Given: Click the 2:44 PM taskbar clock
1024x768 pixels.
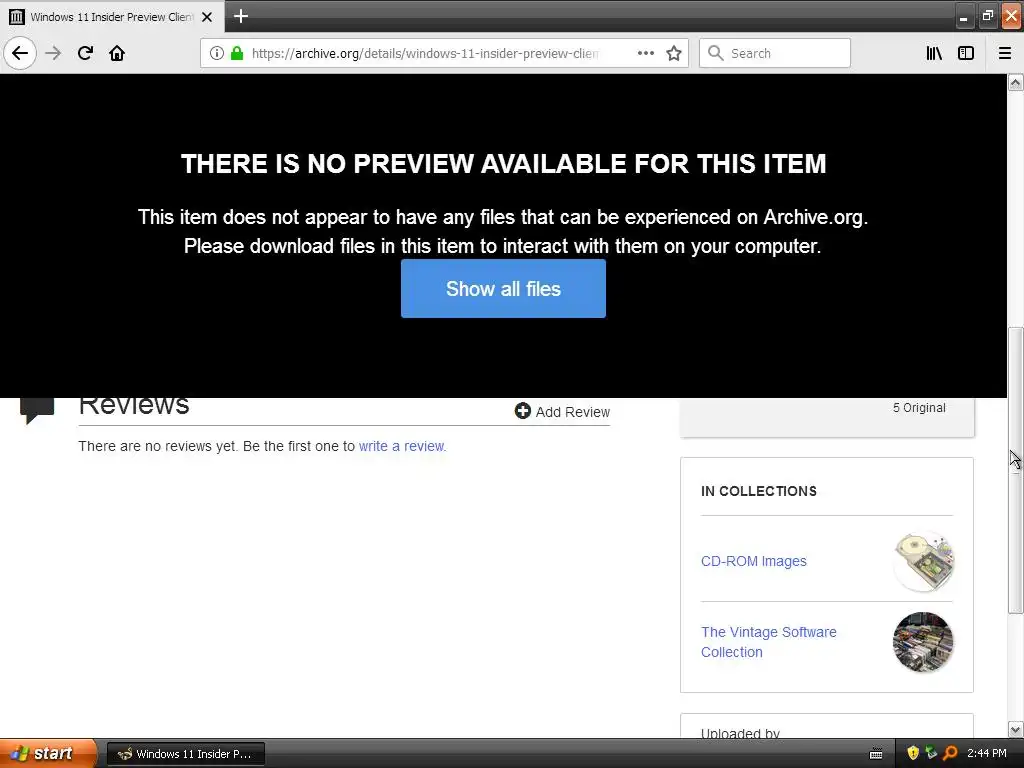Looking at the screenshot, I should [987, 754].
